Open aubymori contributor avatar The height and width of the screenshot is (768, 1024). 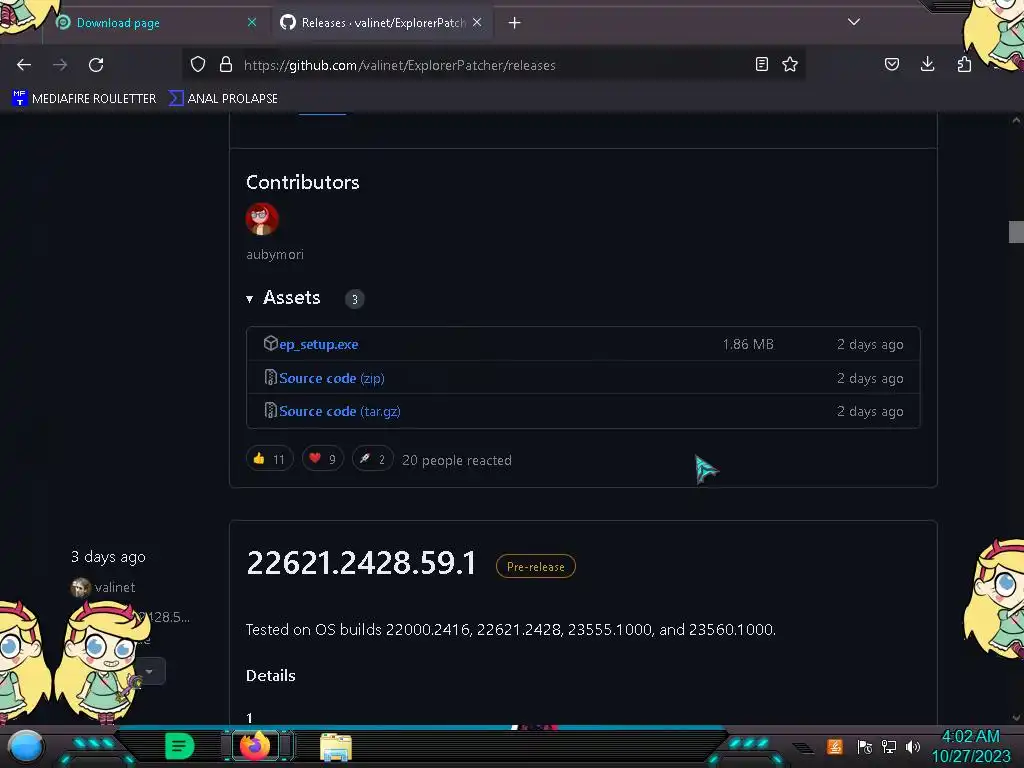pyautogui.click(x=262, y=219)
